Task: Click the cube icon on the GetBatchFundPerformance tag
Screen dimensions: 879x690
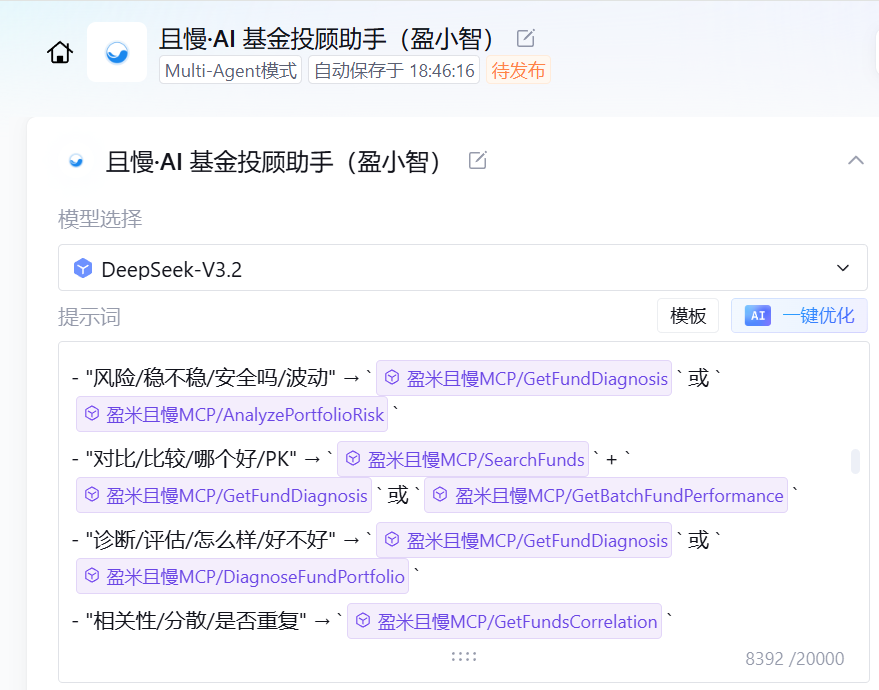Action: click(x=440, y=494)
